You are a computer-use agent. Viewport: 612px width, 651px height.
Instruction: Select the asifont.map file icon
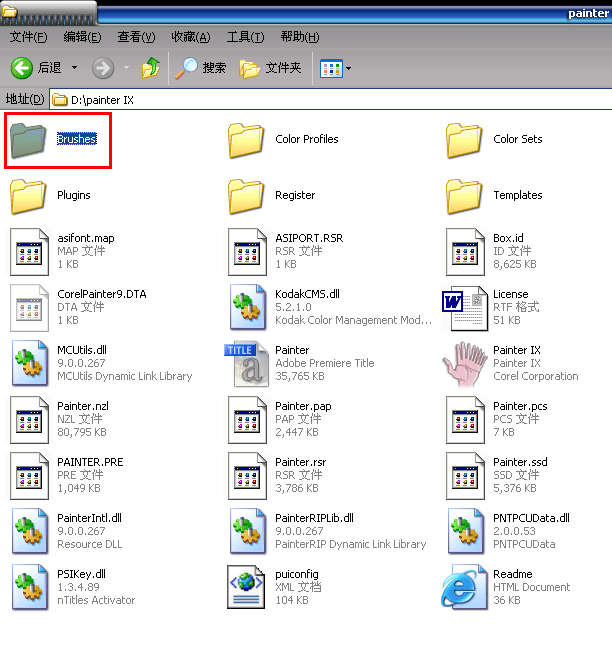point(29,252)
